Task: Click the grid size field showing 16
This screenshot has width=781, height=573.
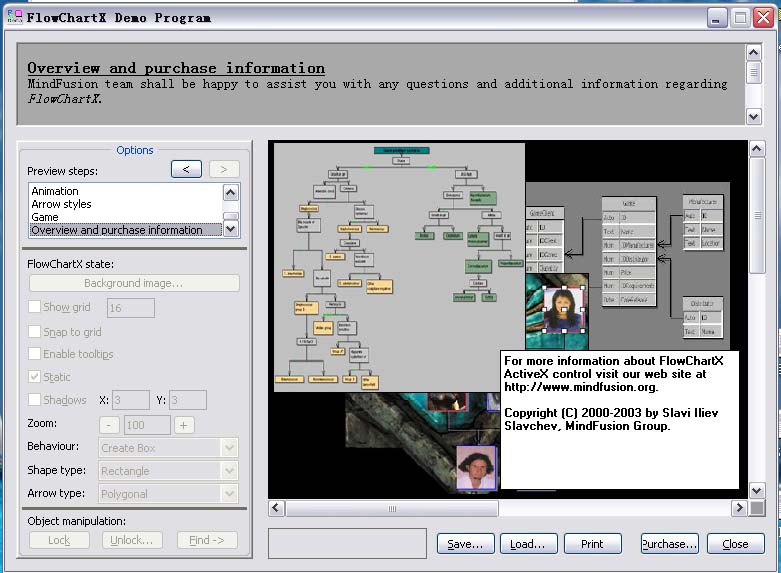Action: click(x=130, y=308)
